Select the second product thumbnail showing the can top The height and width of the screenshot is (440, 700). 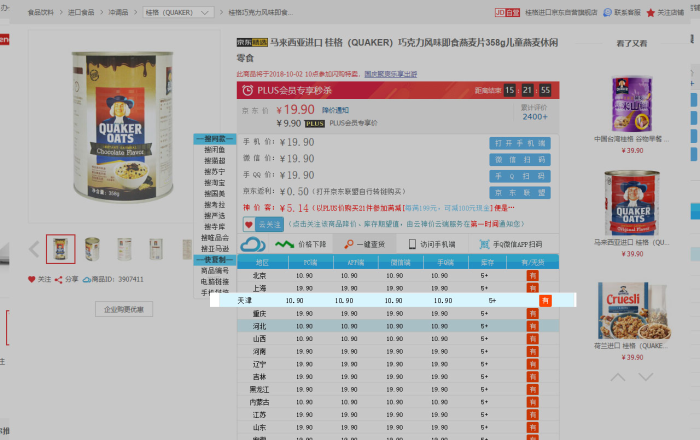click(92, 249)
